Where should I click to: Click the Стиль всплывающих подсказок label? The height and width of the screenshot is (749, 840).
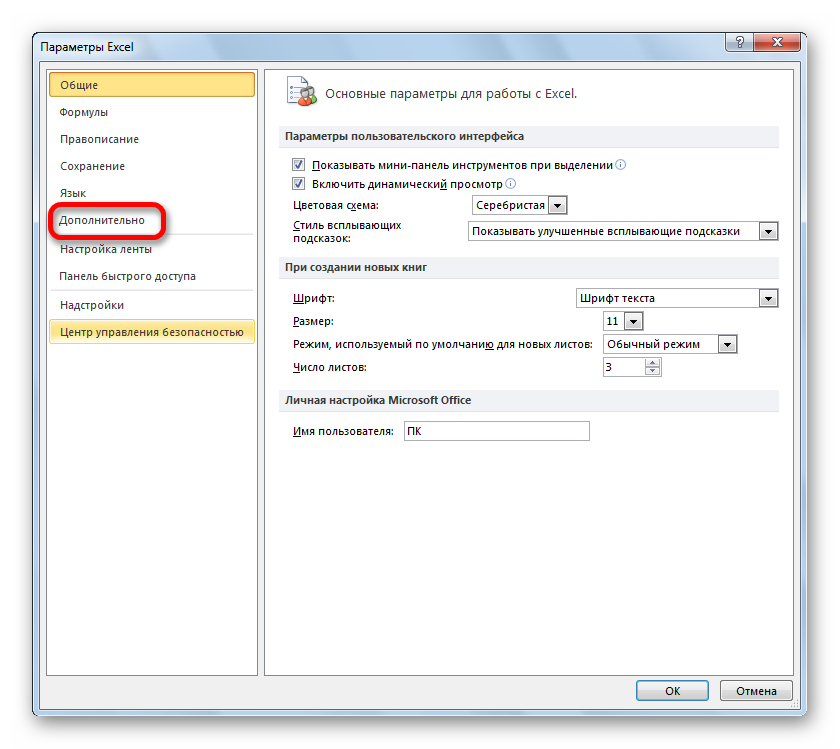pos(347,231)
